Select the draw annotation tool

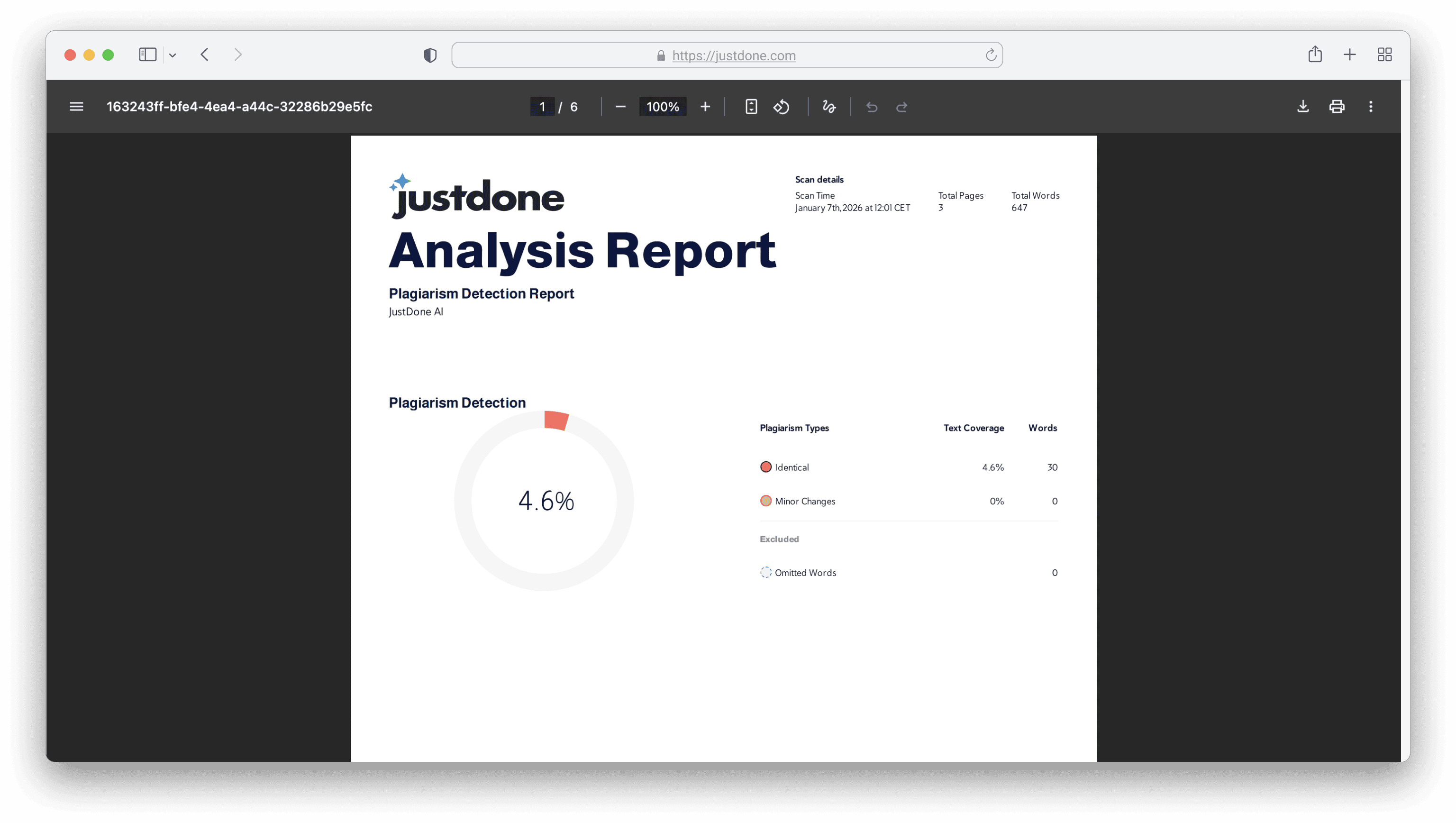coord(828,107)
